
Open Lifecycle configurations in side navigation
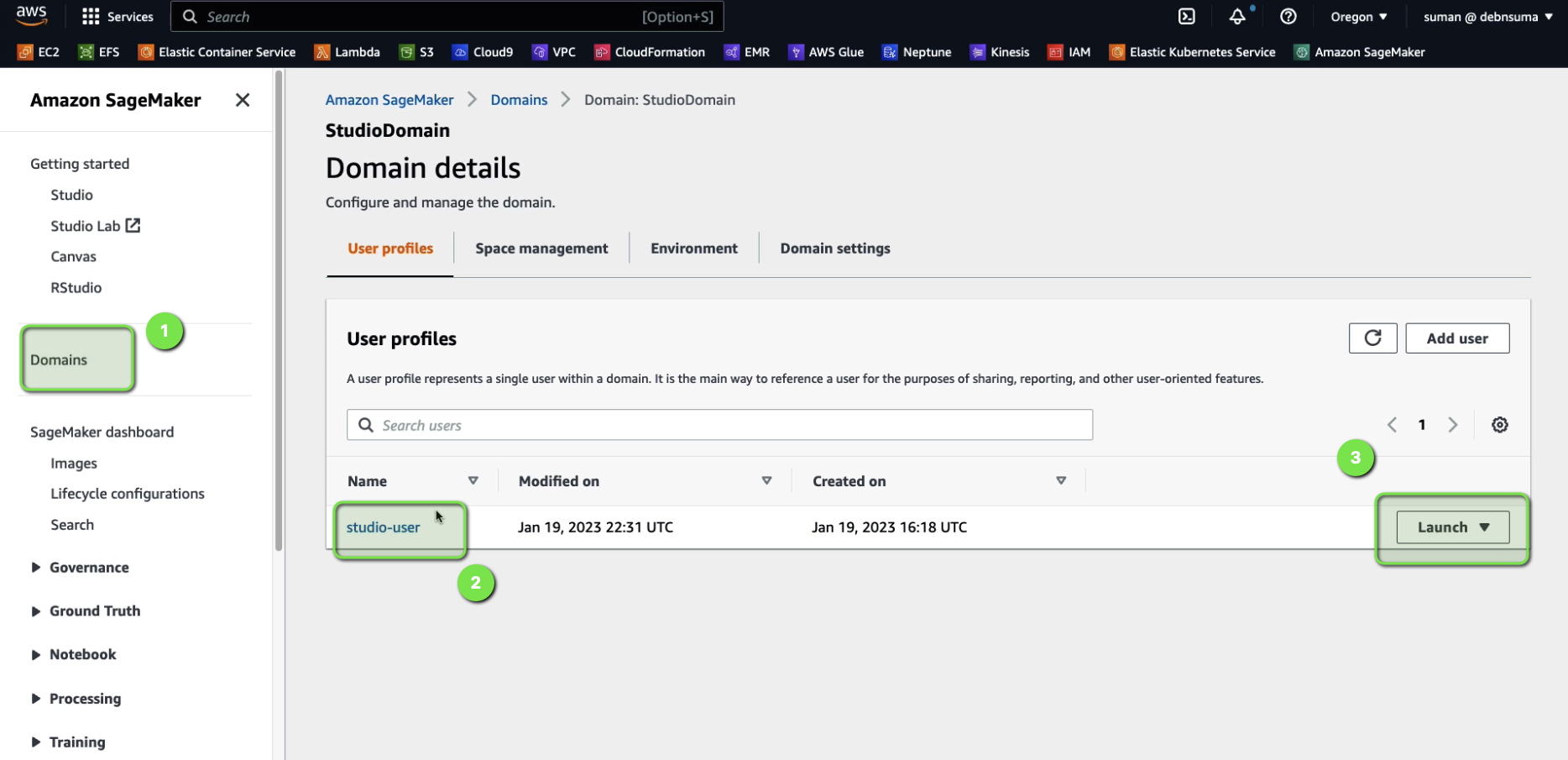(128, 494)
